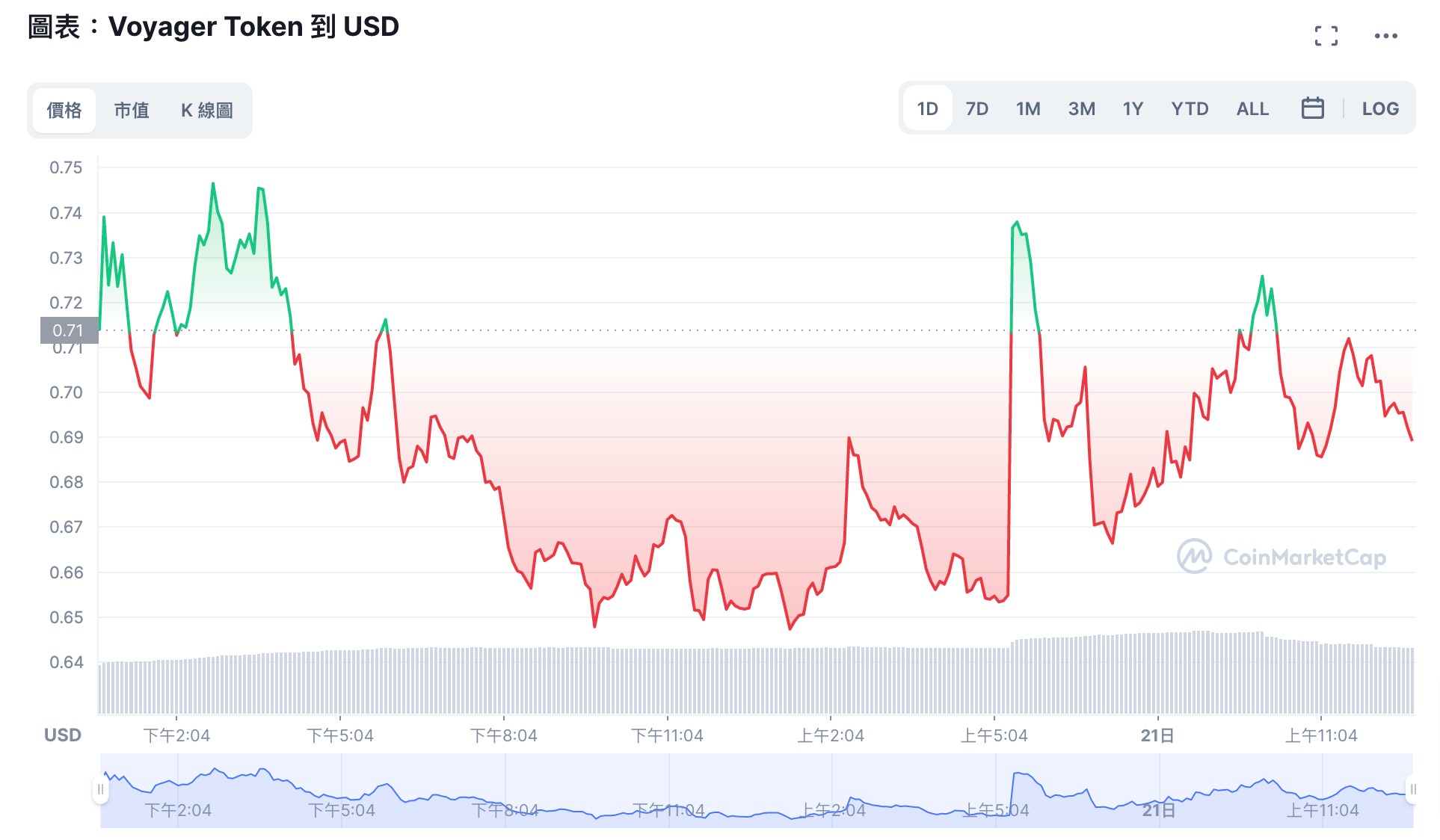Select the 3M time range
The image size is (1440, 840).
coord(1081,108)
